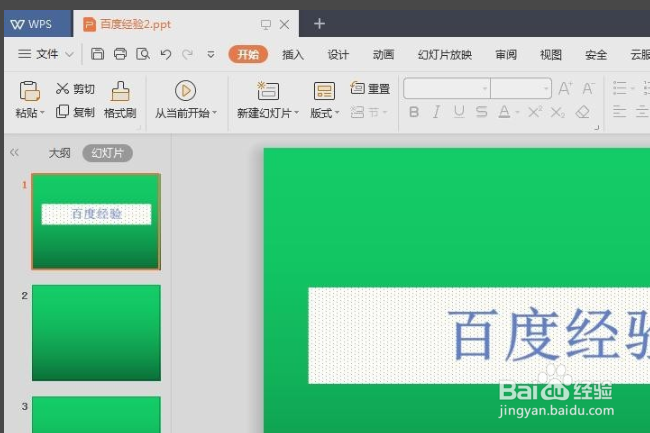This screenshot has width=650, height=433.
Task: Click the 格式刷 label
Action: (120, 113)
